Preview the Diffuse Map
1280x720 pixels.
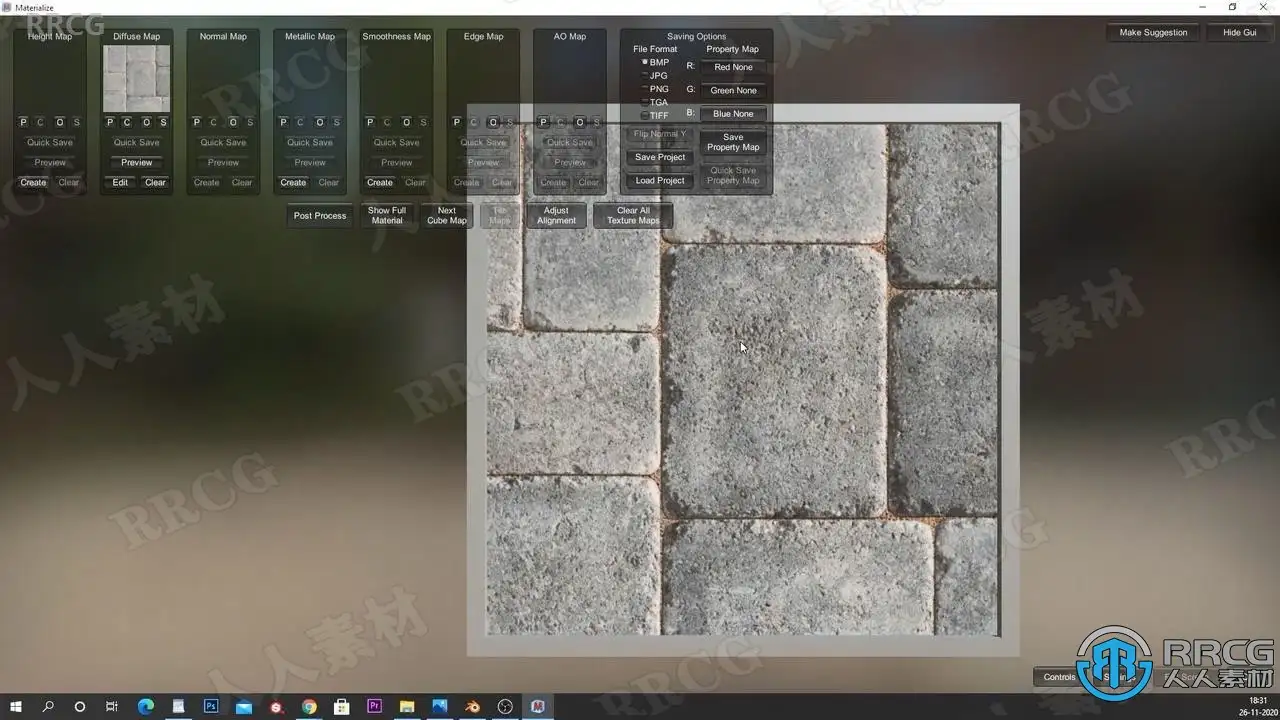137,162
